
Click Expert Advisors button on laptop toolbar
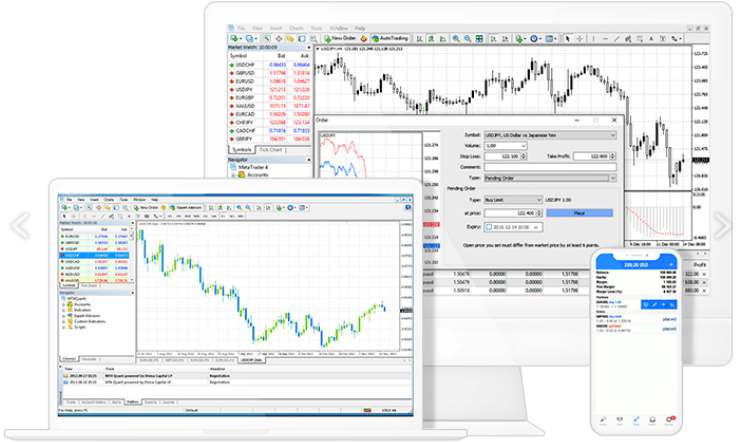[x=189, y=207]
